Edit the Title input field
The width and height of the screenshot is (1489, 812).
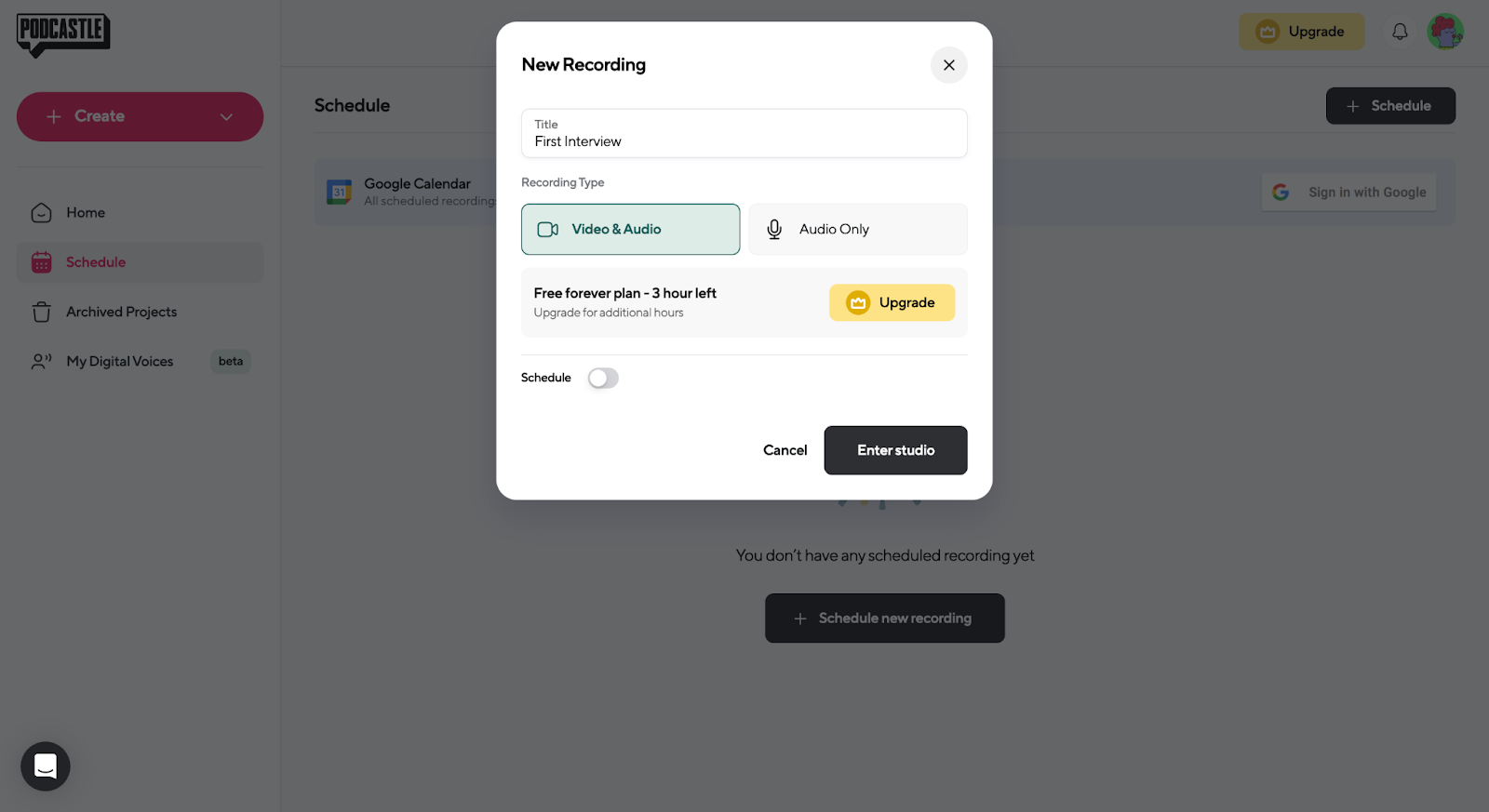pyautogui.click(x=744, y=141)
